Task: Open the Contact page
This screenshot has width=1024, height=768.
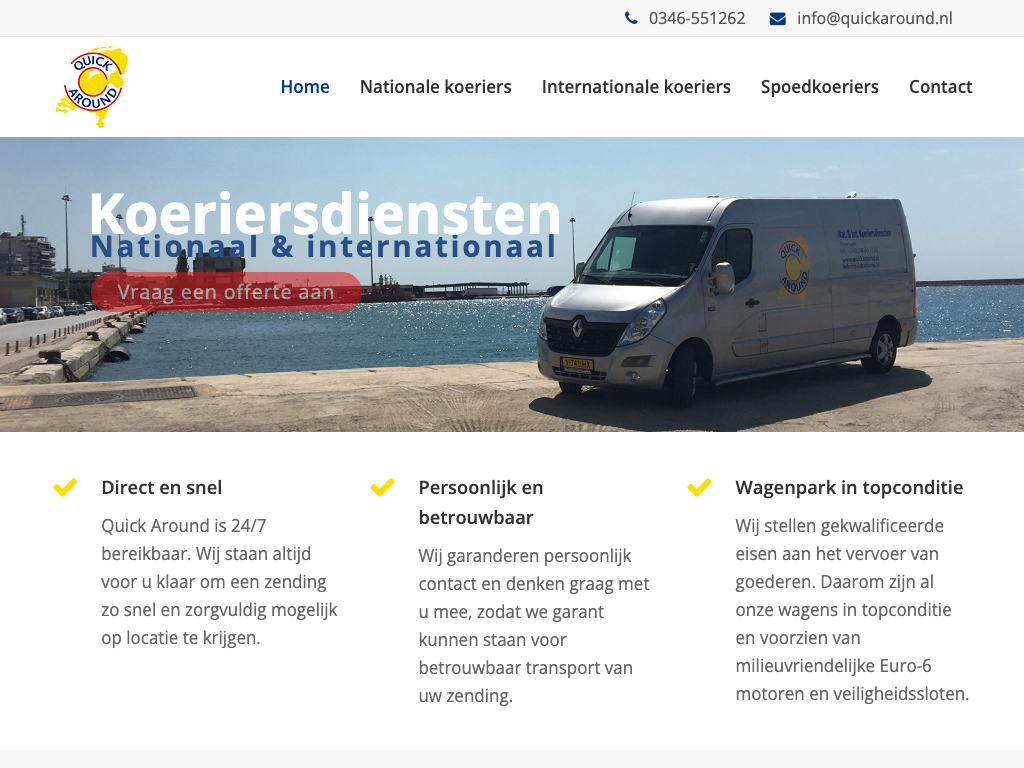Action: 940,87
